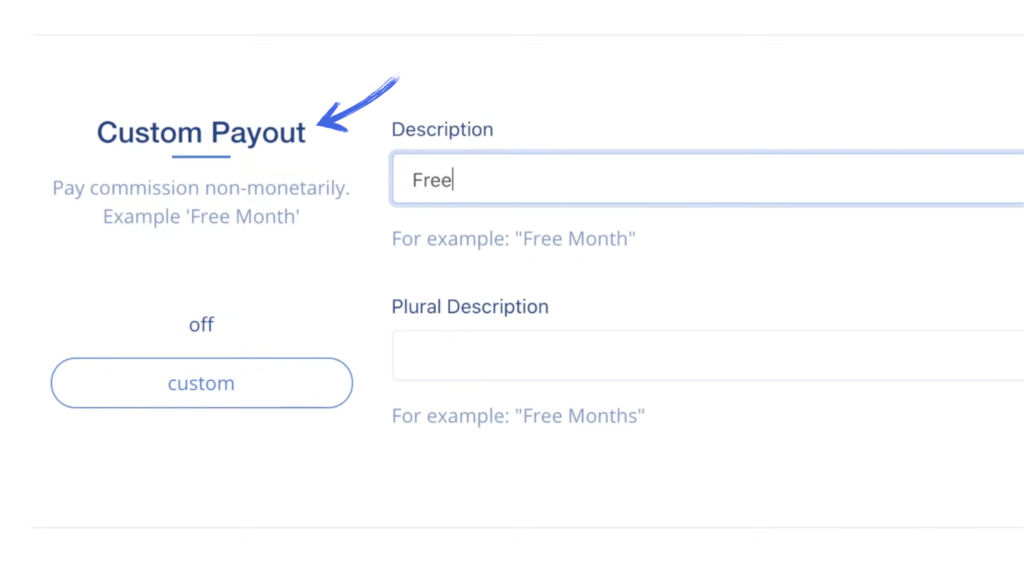Click the top horizontal divider line

pos(528,35)
